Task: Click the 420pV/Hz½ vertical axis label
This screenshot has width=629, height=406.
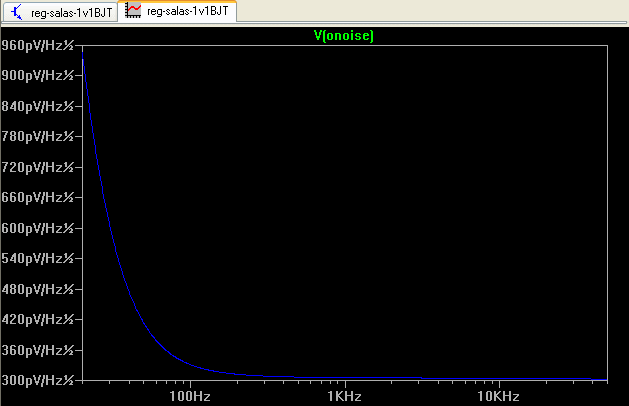Action: pos(38,319)
